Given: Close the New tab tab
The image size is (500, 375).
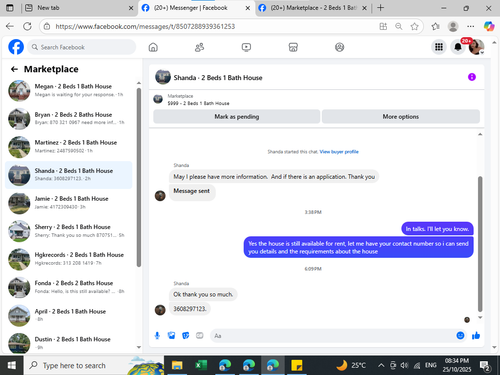Looking at the screenshot, I should (131, 8).
